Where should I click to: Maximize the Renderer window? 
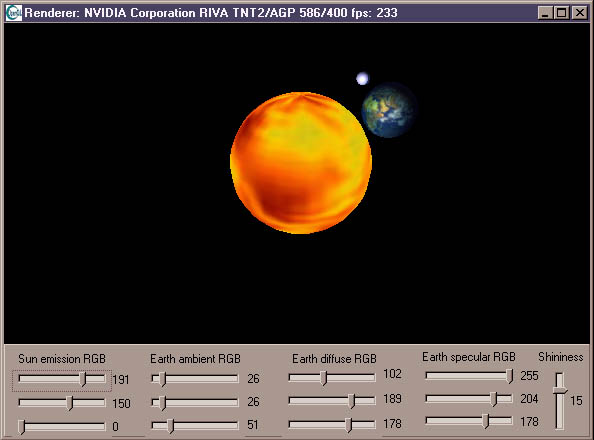[561, 13]
